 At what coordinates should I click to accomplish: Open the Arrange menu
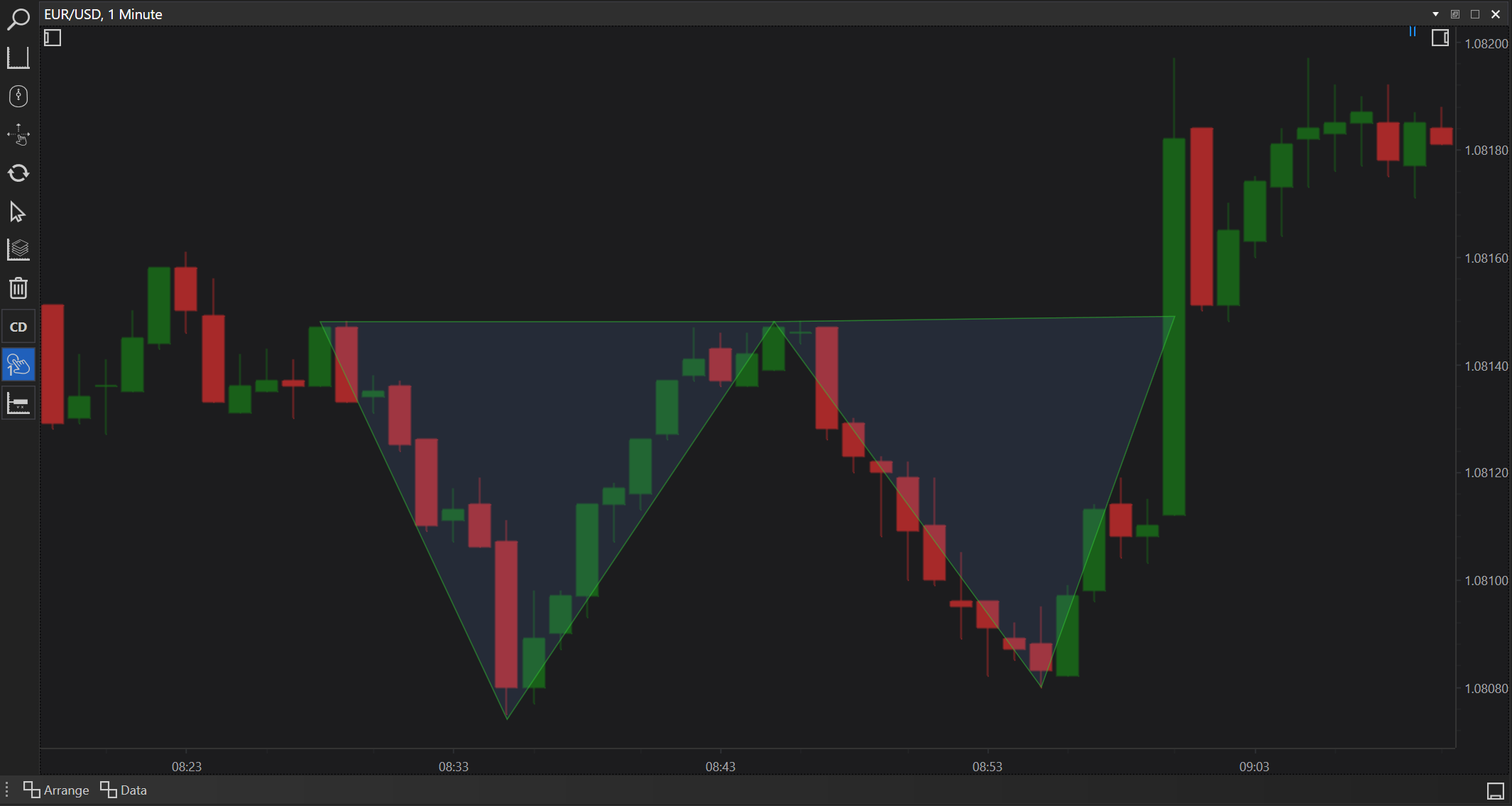click(x=57, y=790)
